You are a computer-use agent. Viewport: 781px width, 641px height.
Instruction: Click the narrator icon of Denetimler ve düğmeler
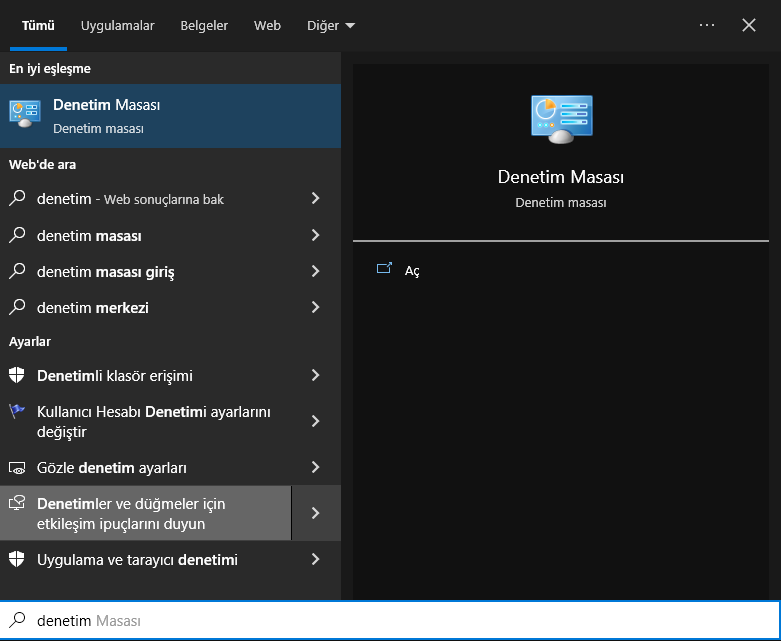[17, 503]
